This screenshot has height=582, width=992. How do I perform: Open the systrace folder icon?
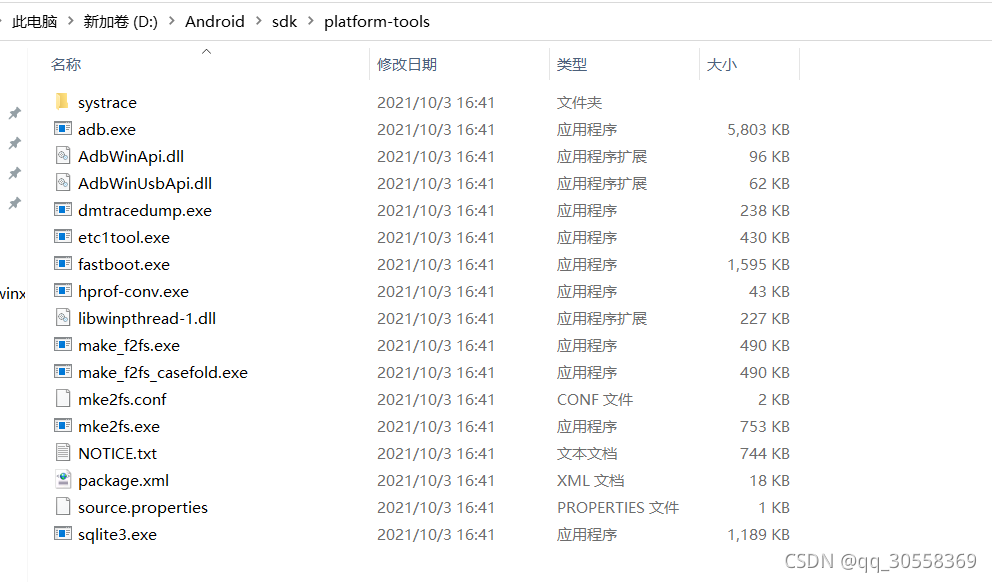[x=62, y=101]
